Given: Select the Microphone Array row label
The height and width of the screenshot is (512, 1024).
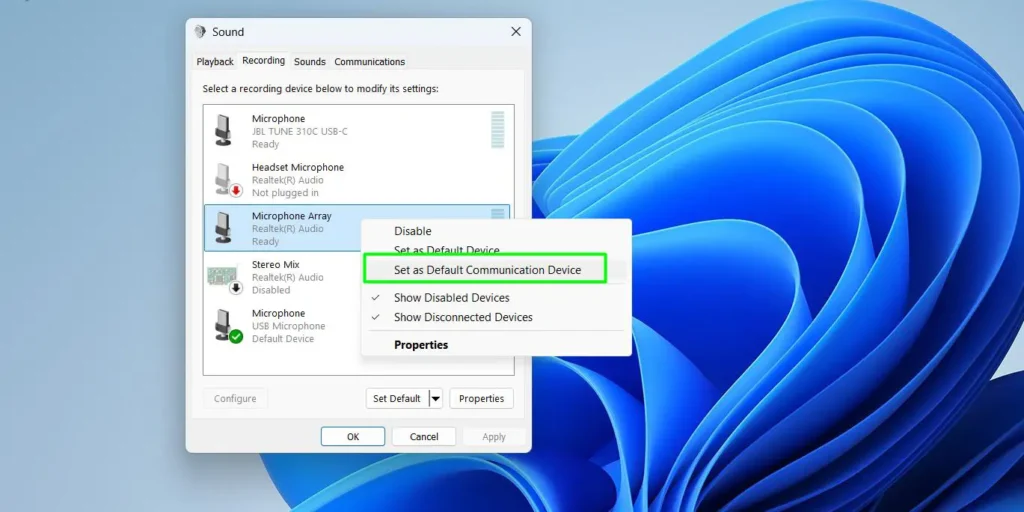Looking at the screenshot, I should pos(292,216).
